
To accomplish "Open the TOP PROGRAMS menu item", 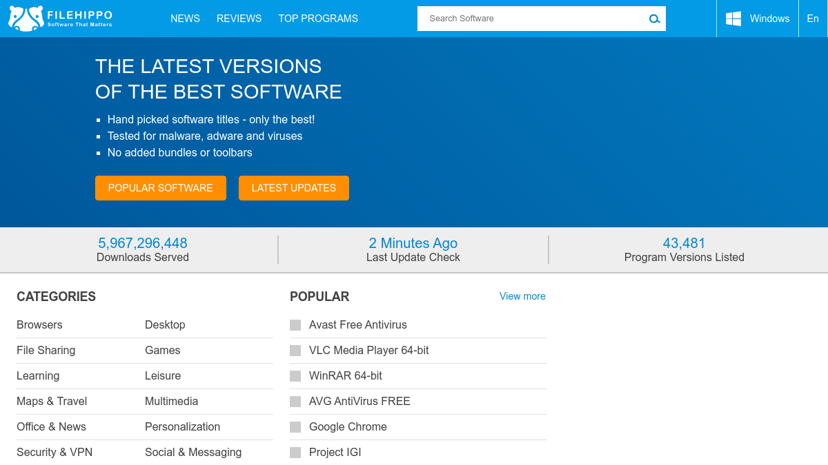I will click(318, 18).
